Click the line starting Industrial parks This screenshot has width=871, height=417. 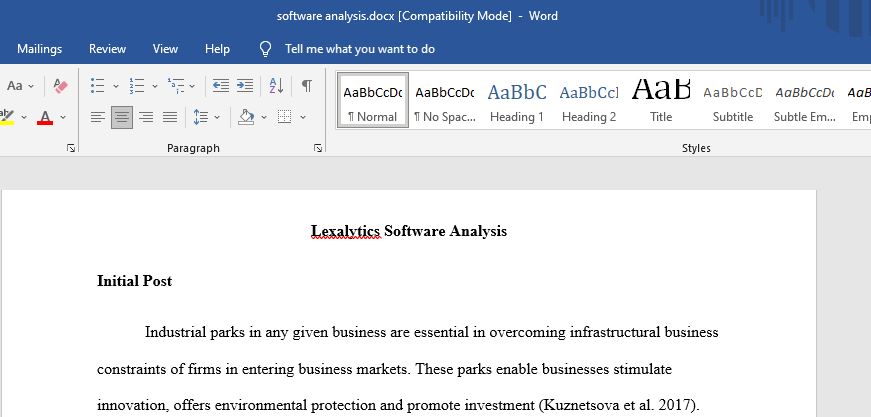[432, 332]
